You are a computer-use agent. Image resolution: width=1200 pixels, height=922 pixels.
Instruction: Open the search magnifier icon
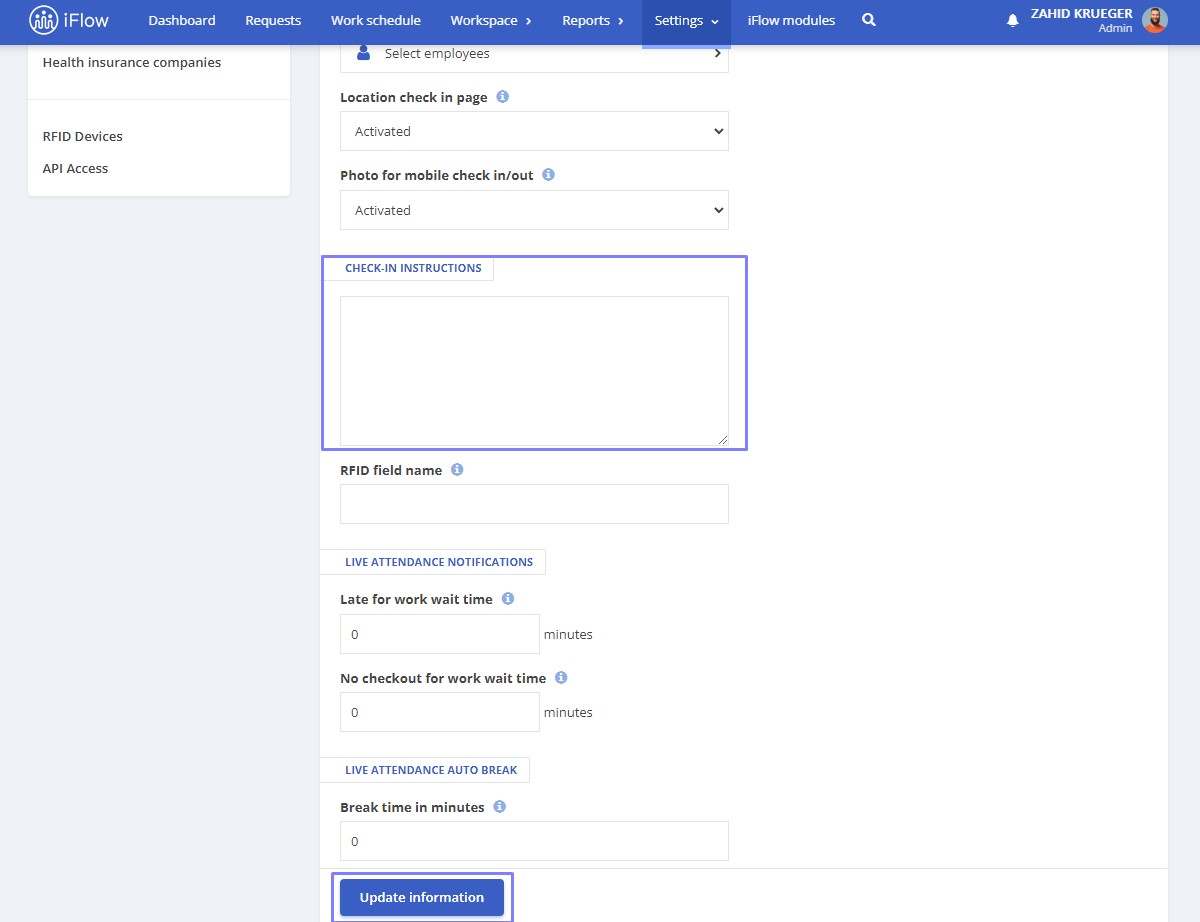coord(869,20)
